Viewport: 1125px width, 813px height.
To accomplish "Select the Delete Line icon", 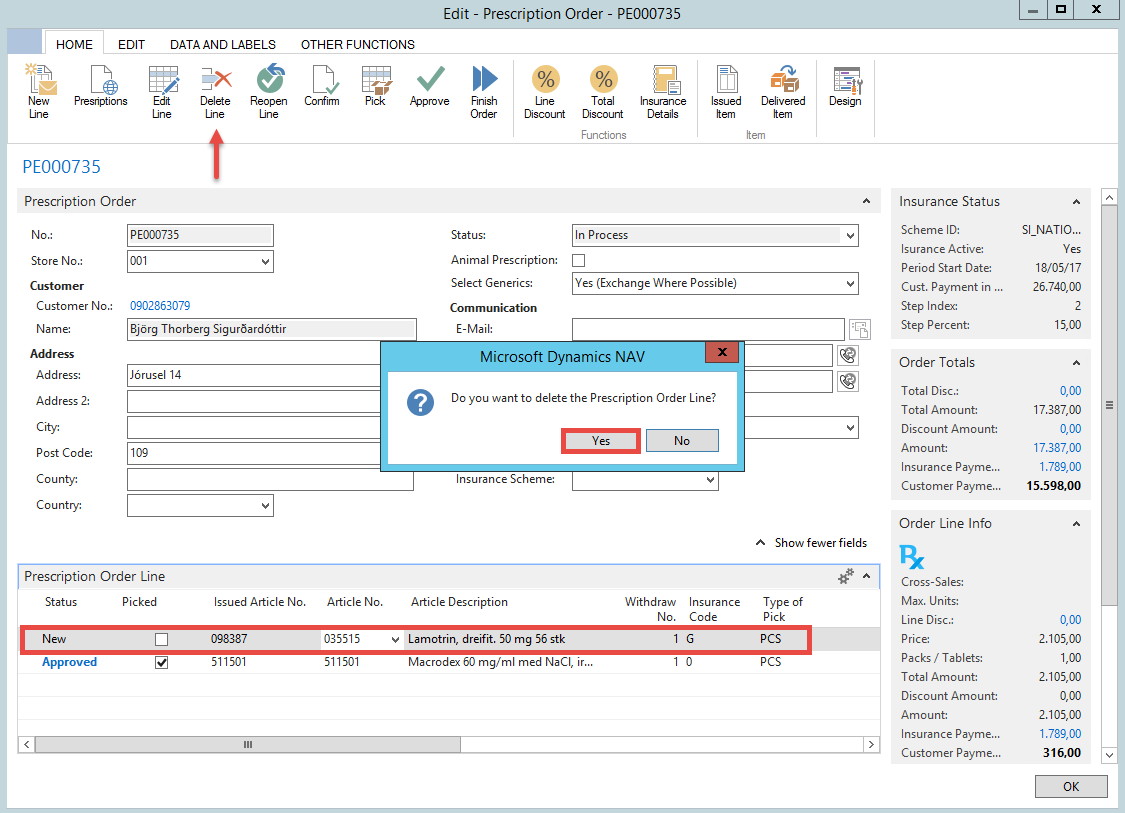I will pyautogui.click(x=215, y=91).
